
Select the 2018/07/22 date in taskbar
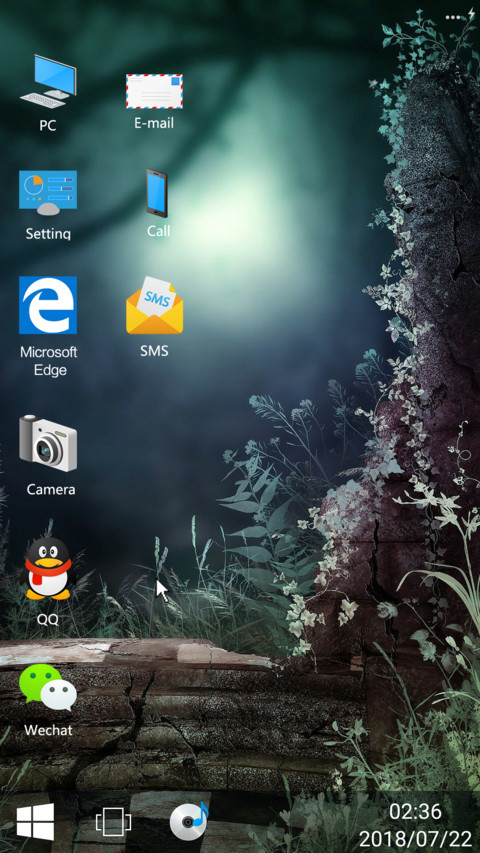click(416, 838)
